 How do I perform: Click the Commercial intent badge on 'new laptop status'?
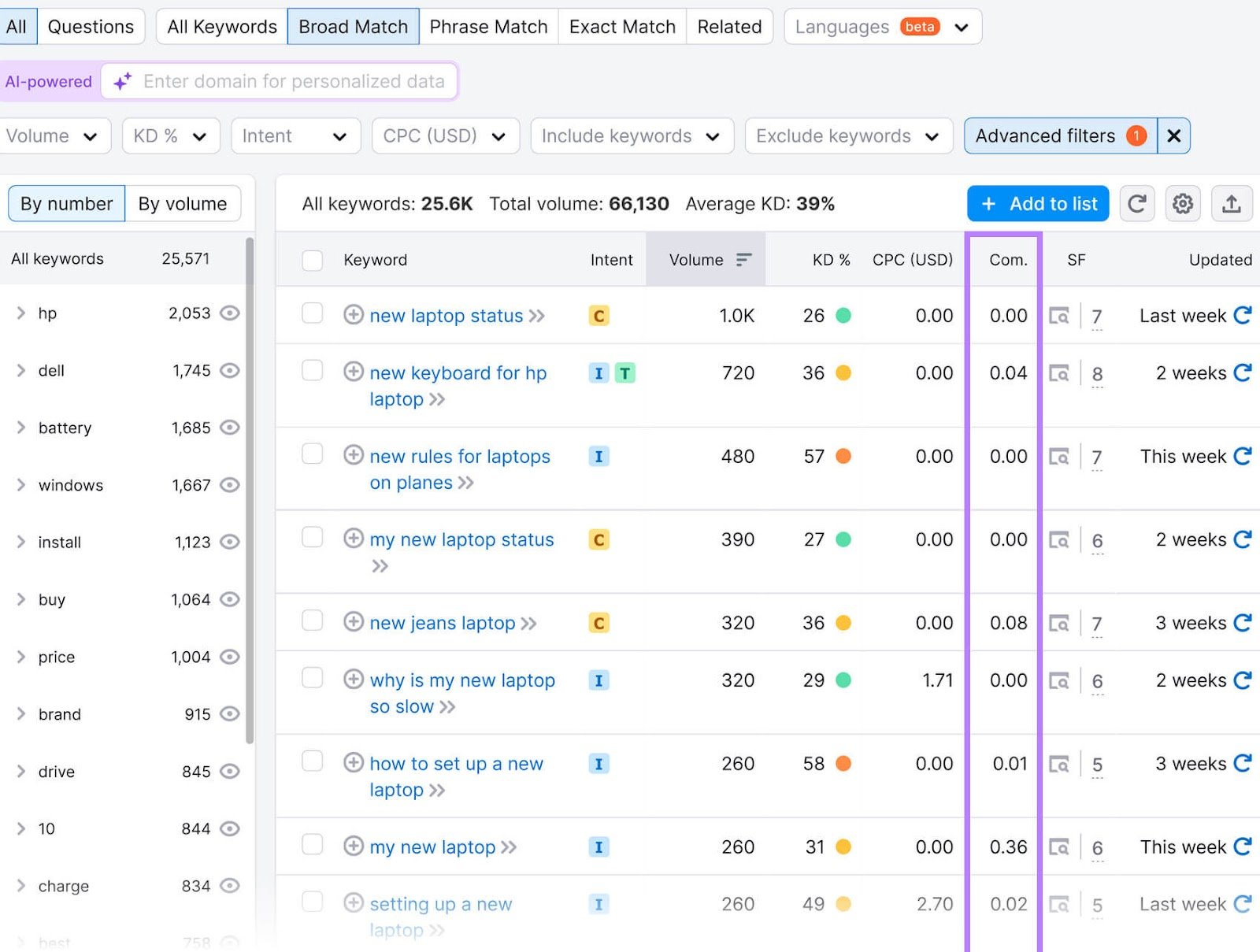point(599,315)
